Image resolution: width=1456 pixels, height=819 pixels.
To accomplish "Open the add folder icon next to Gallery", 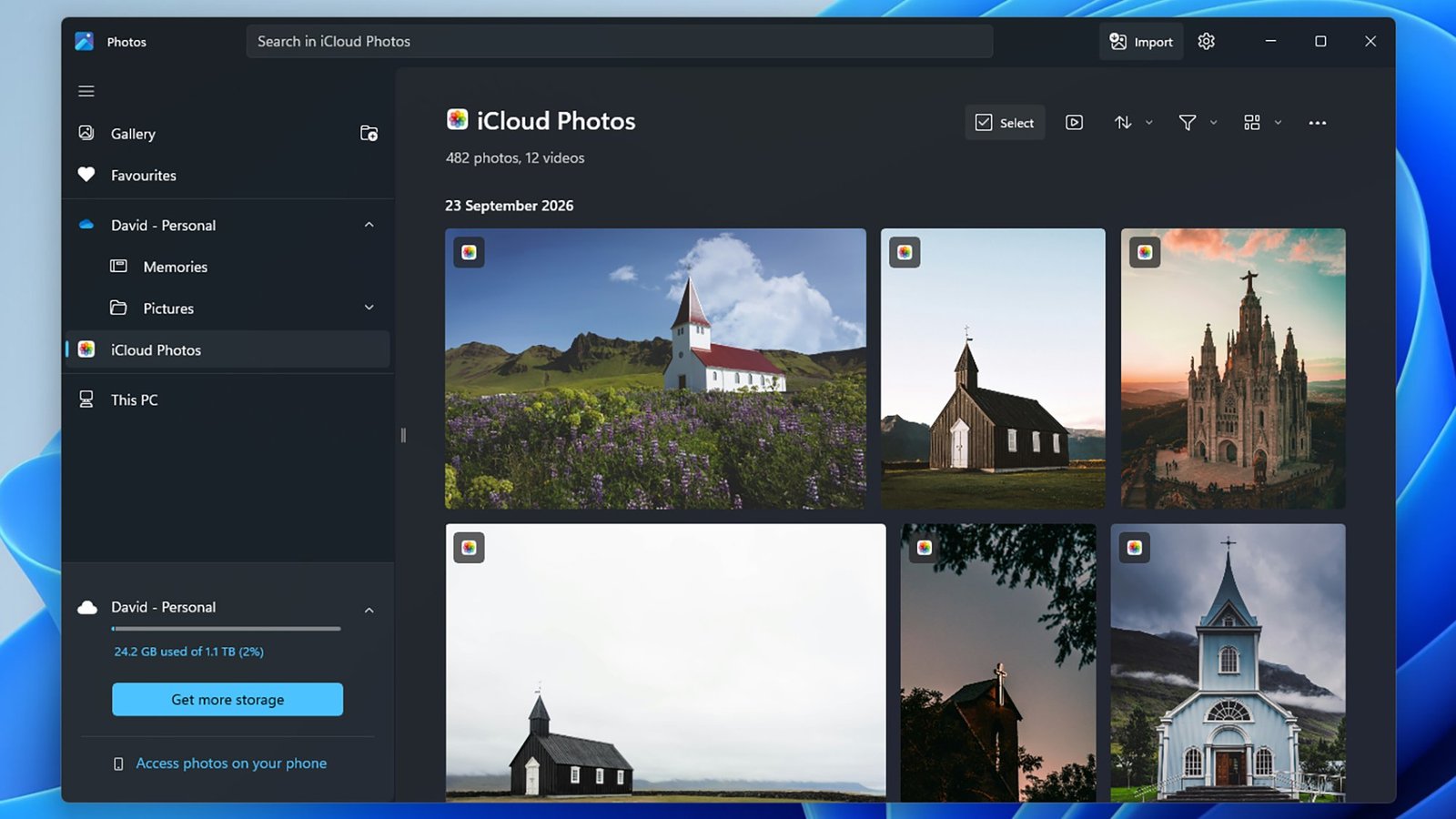I will 369,133.
